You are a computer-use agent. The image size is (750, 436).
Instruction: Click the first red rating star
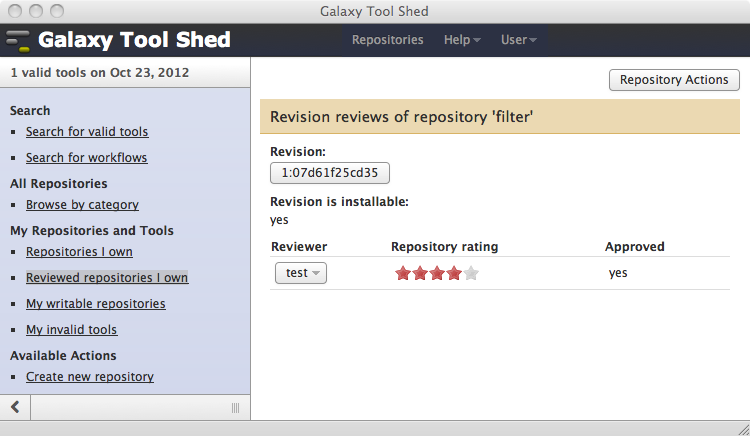(x=403, y=273)
